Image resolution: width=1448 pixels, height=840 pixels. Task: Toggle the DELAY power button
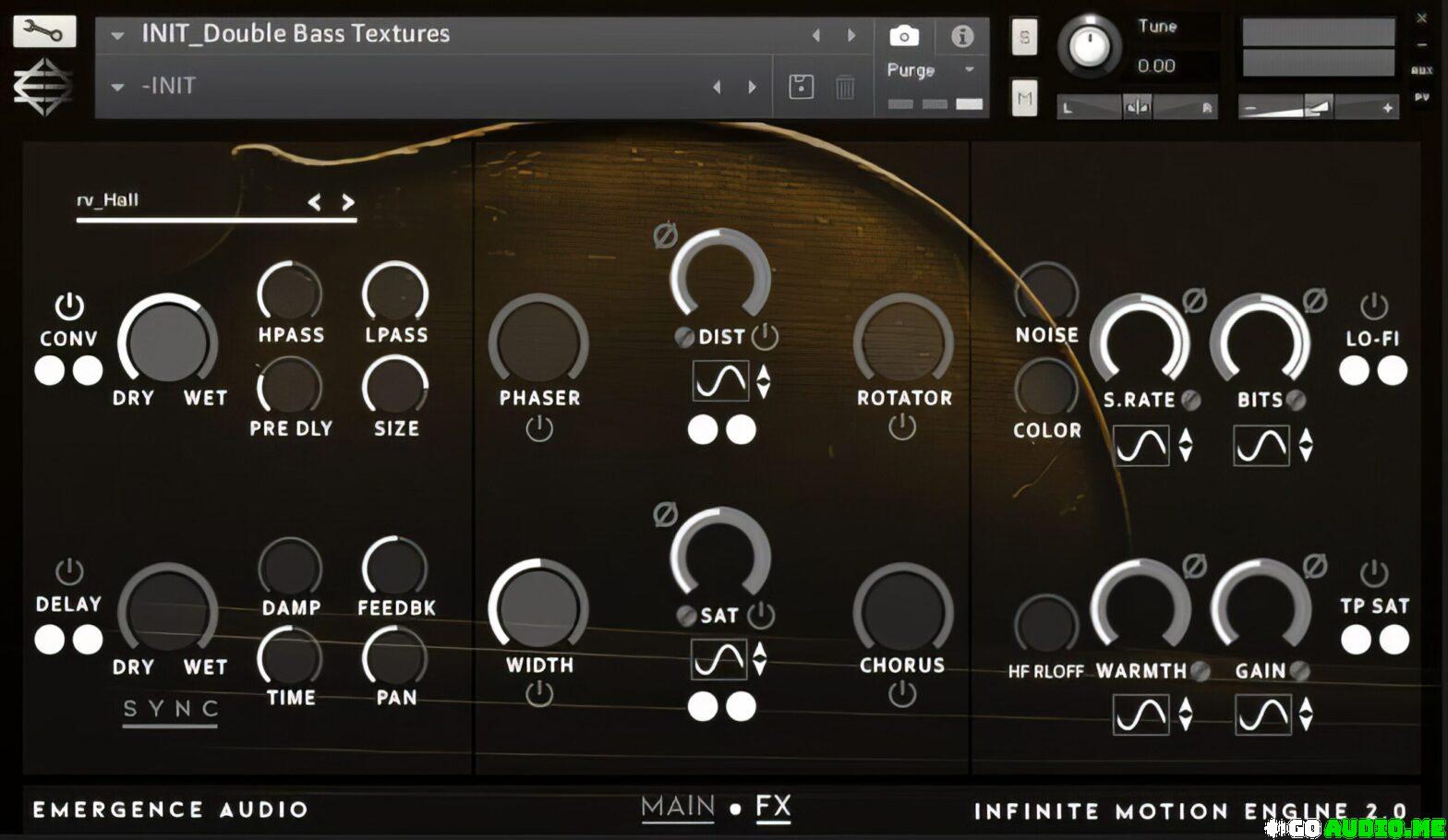pyautogui.click(x=69, y=571)
